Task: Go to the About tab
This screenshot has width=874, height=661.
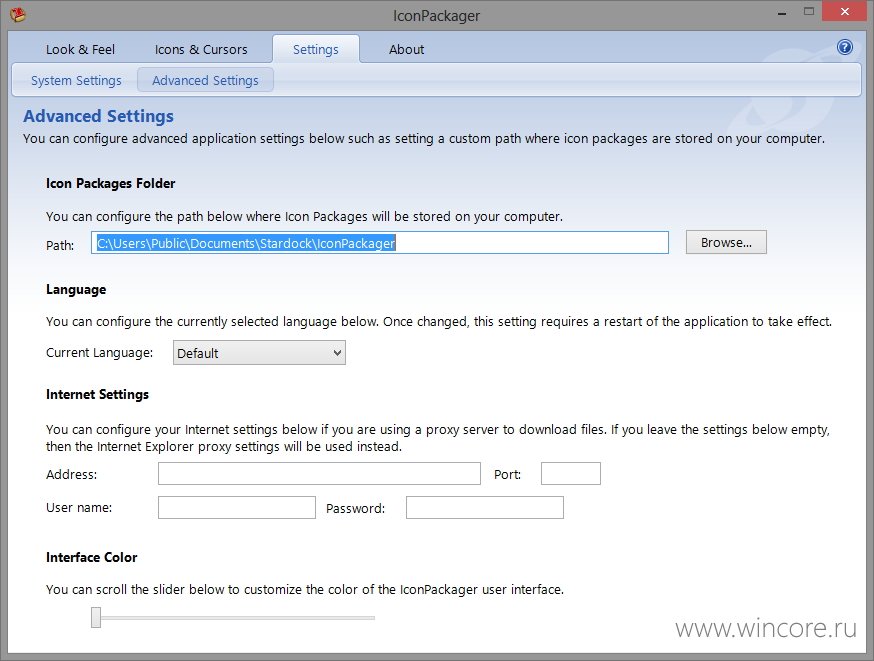Action: click(x=406, y=50)
